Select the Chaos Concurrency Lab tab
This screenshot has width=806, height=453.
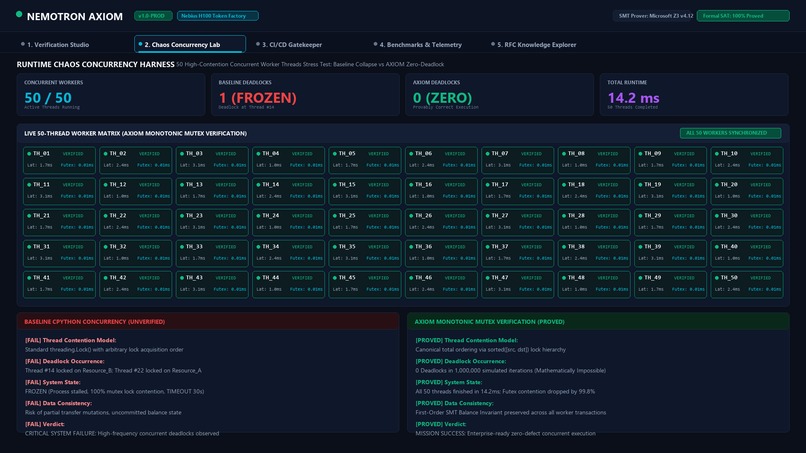pos(190,45)
